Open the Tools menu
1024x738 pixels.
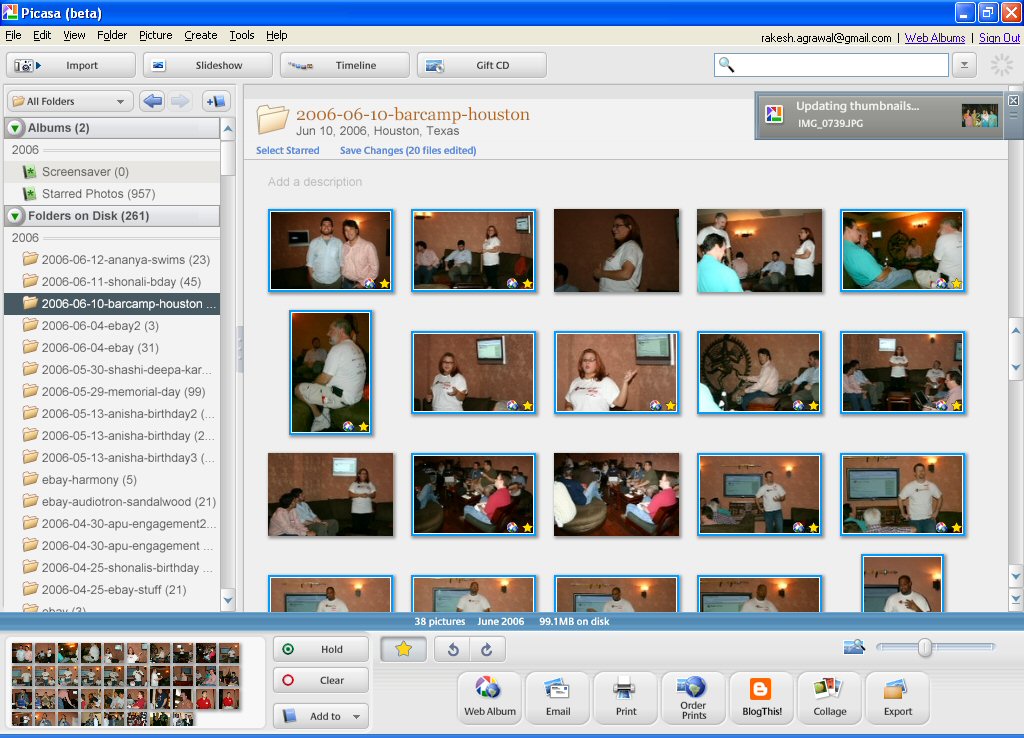[x=242, y=35]
